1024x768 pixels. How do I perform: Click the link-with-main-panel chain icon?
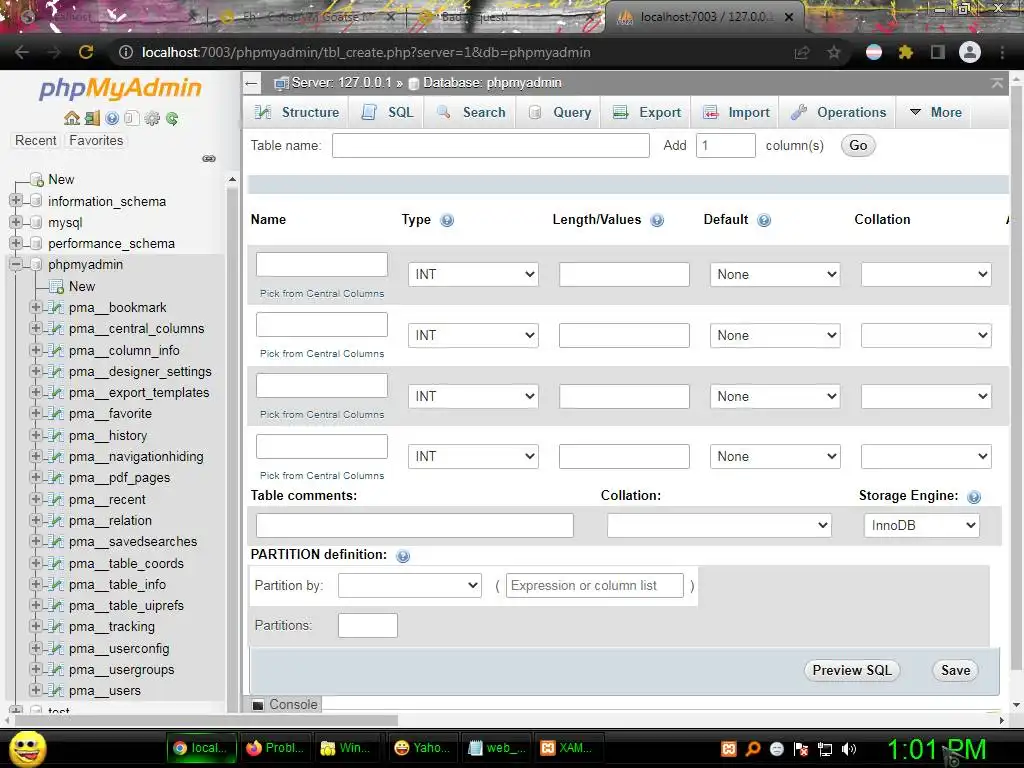click(209, 159)
